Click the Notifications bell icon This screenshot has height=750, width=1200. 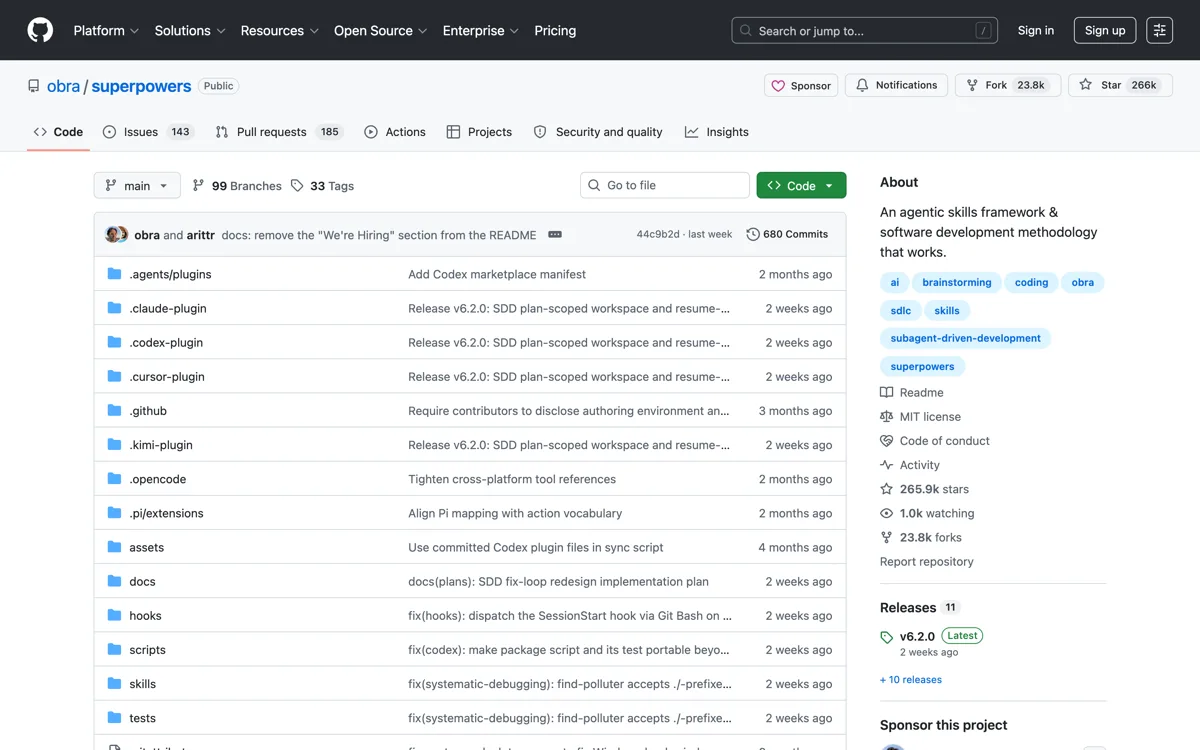click(x=862, y=85)
